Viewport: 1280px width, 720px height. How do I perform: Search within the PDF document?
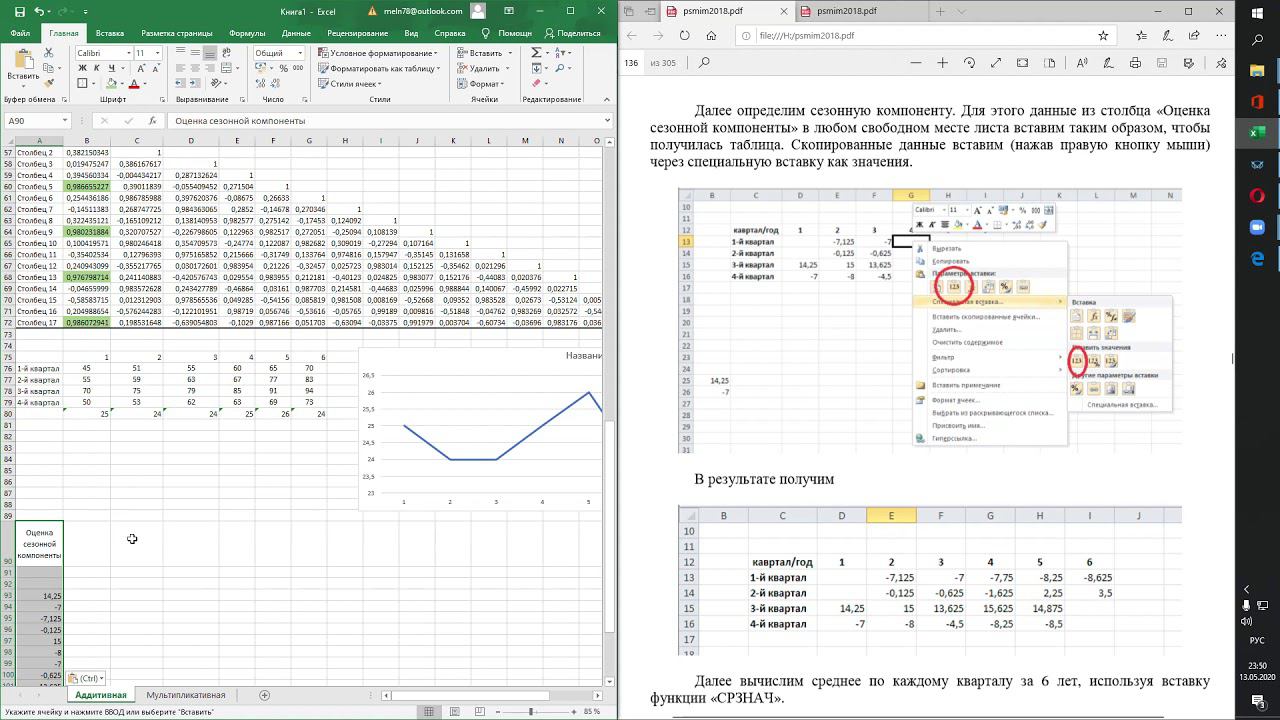pos(704,62)
